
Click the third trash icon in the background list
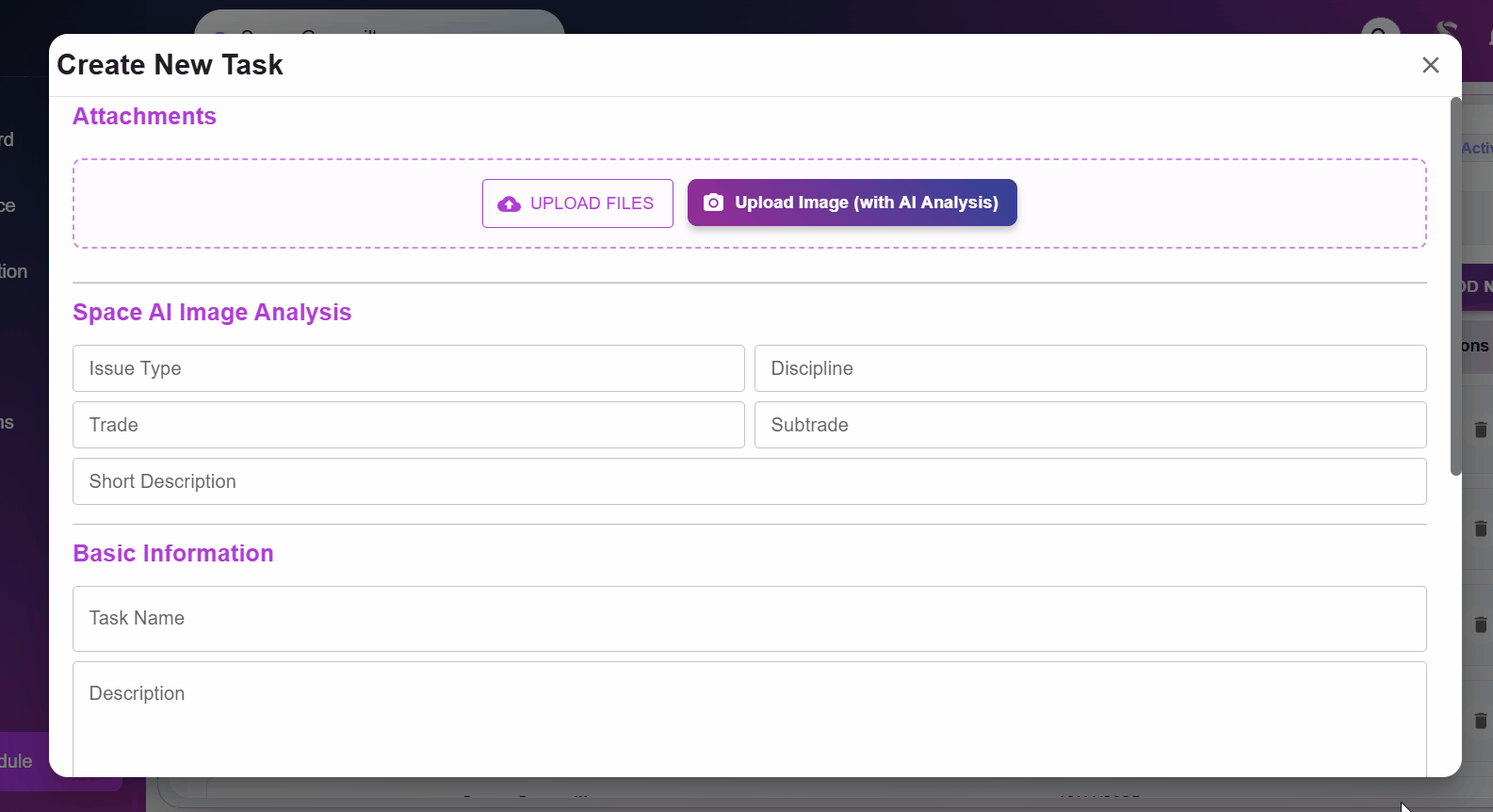(1480, 625)
